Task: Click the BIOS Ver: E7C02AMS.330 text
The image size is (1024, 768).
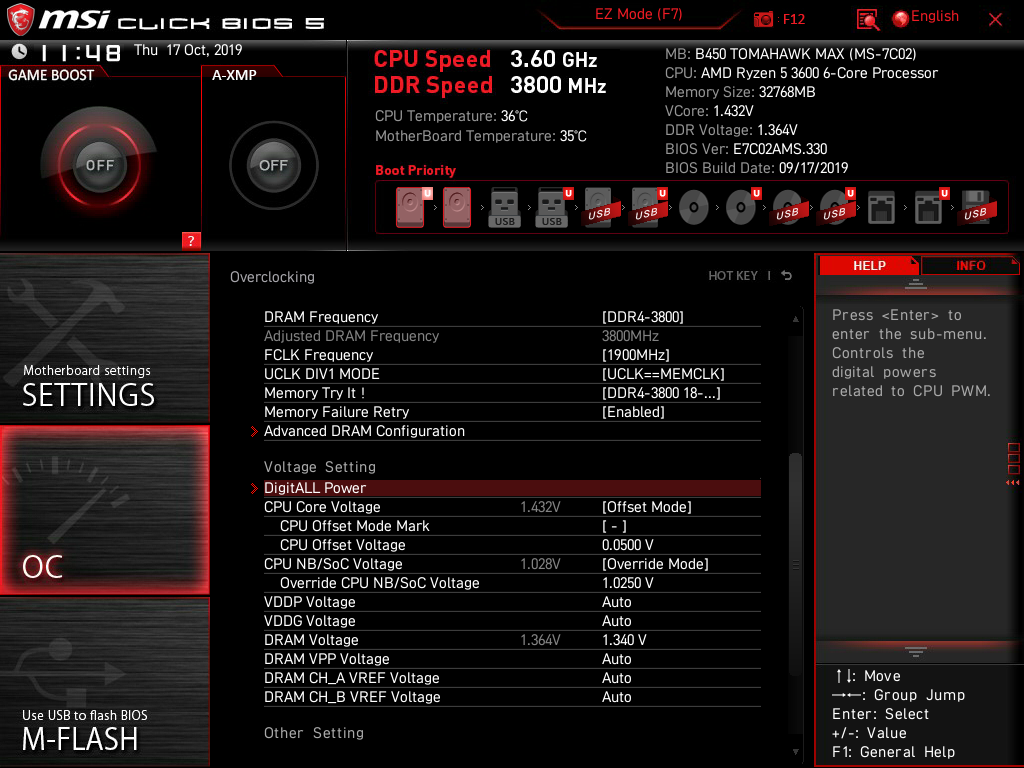Action: click(746, 149)
